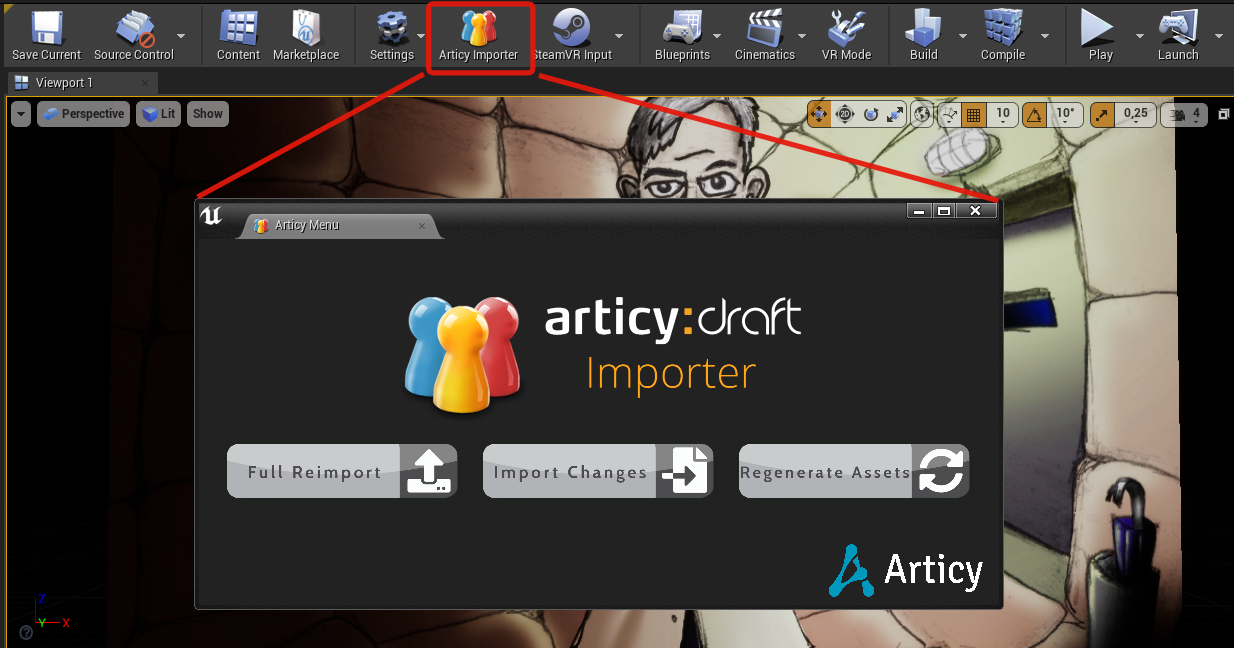Close the Articy Menu tab

[x=421, y=226]
